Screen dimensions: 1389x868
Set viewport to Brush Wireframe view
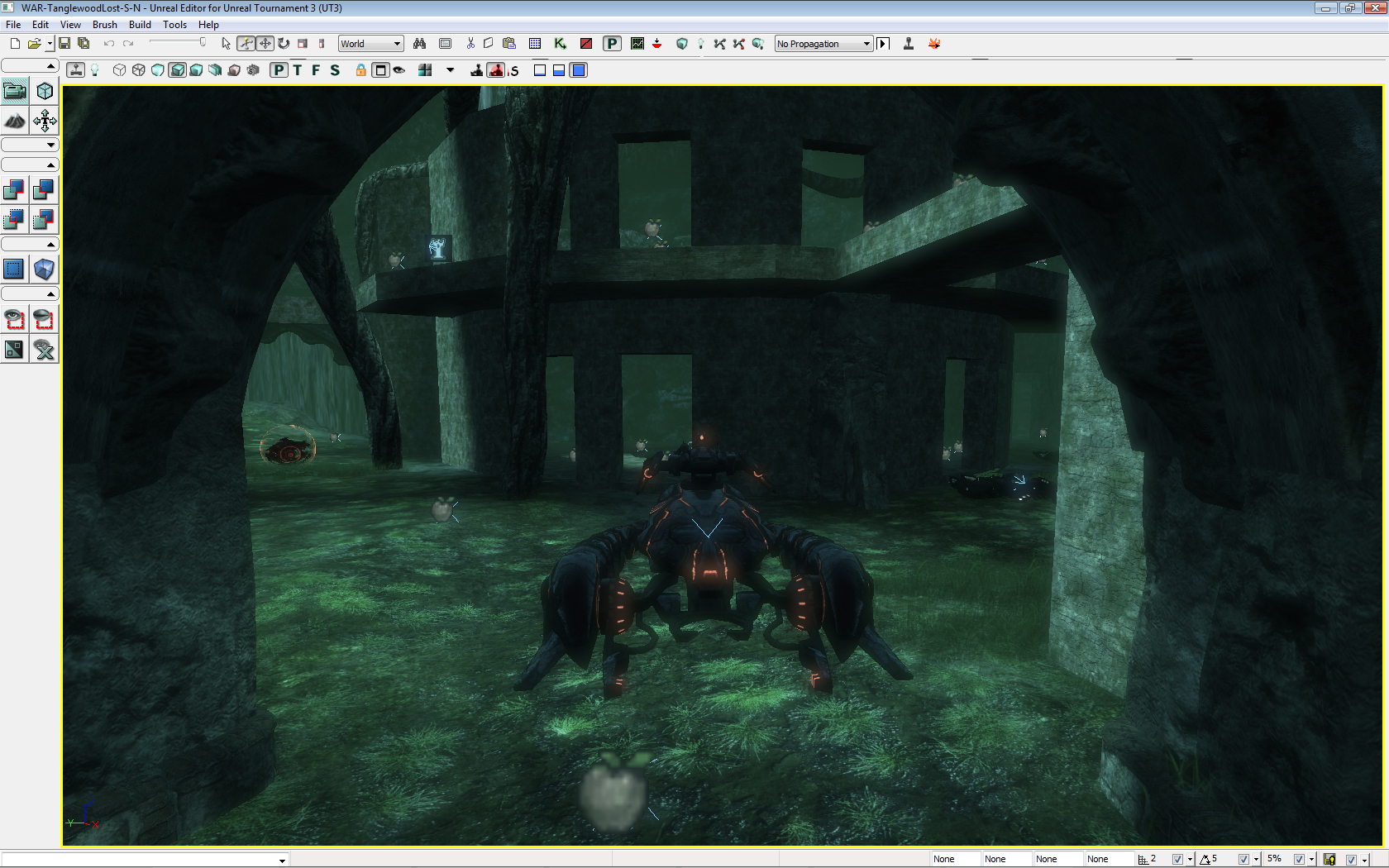click(x=120, y=70)
